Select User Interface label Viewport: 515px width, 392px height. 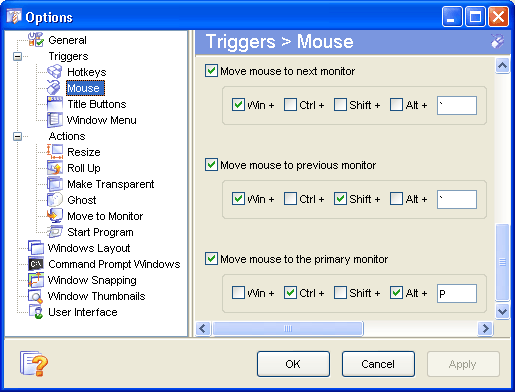coord(83,312)
